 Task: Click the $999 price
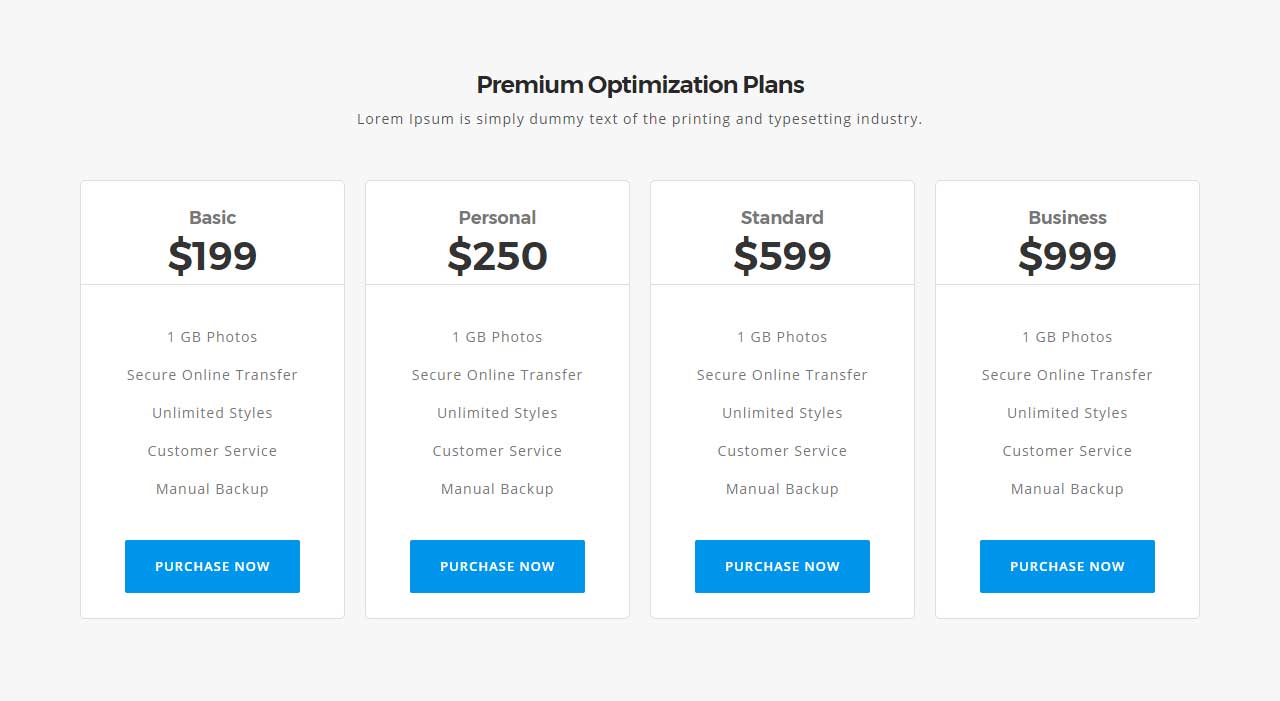pos(1067,256)
